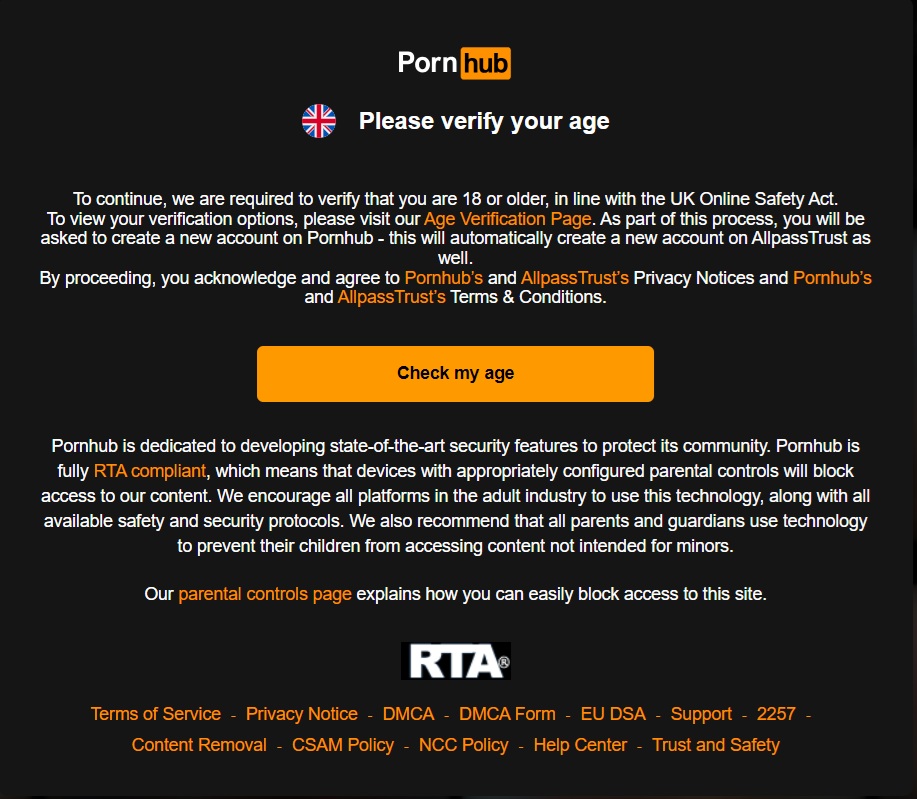This screenshot has height=799, width=917.
Task: Open the EU DSA link
Action: coord(613,714)
